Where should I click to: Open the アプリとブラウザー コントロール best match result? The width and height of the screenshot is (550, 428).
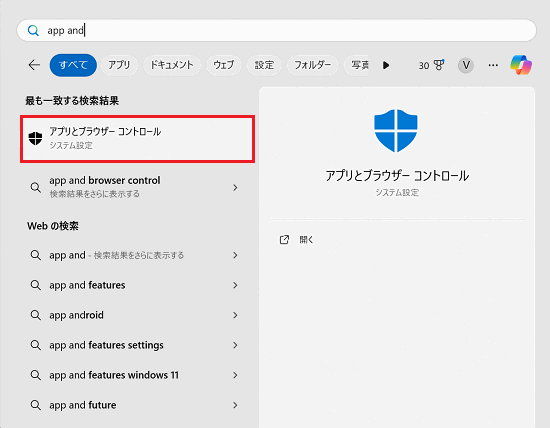(x=138, y=139)
